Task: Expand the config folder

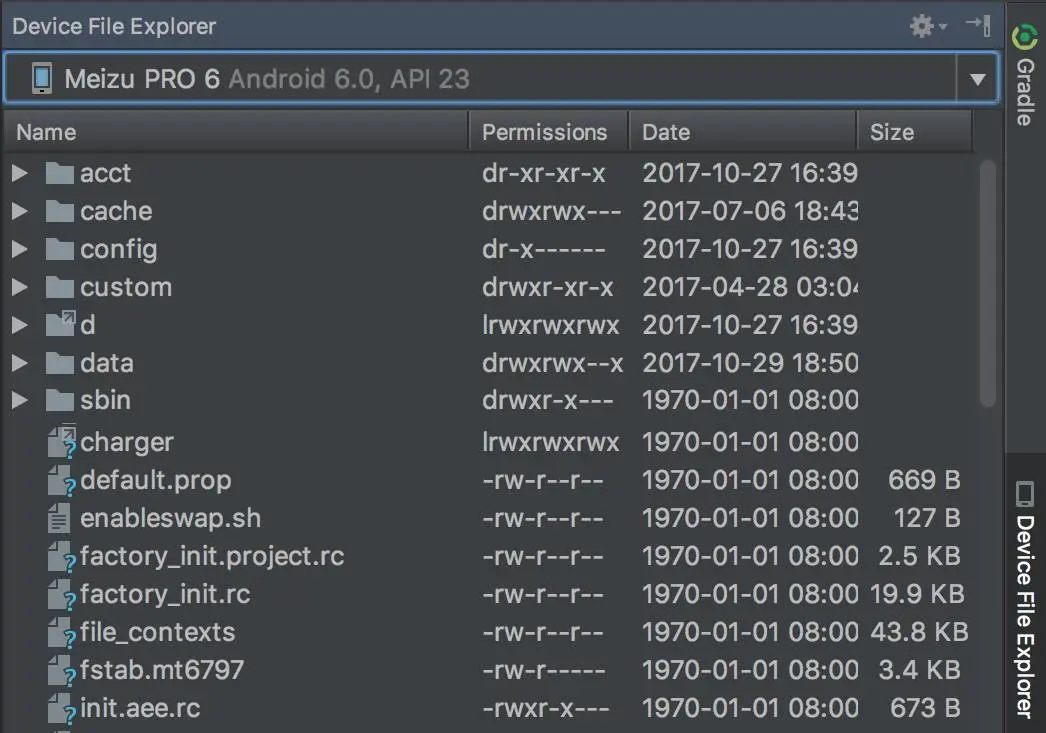Action: [x=19, y=249]
